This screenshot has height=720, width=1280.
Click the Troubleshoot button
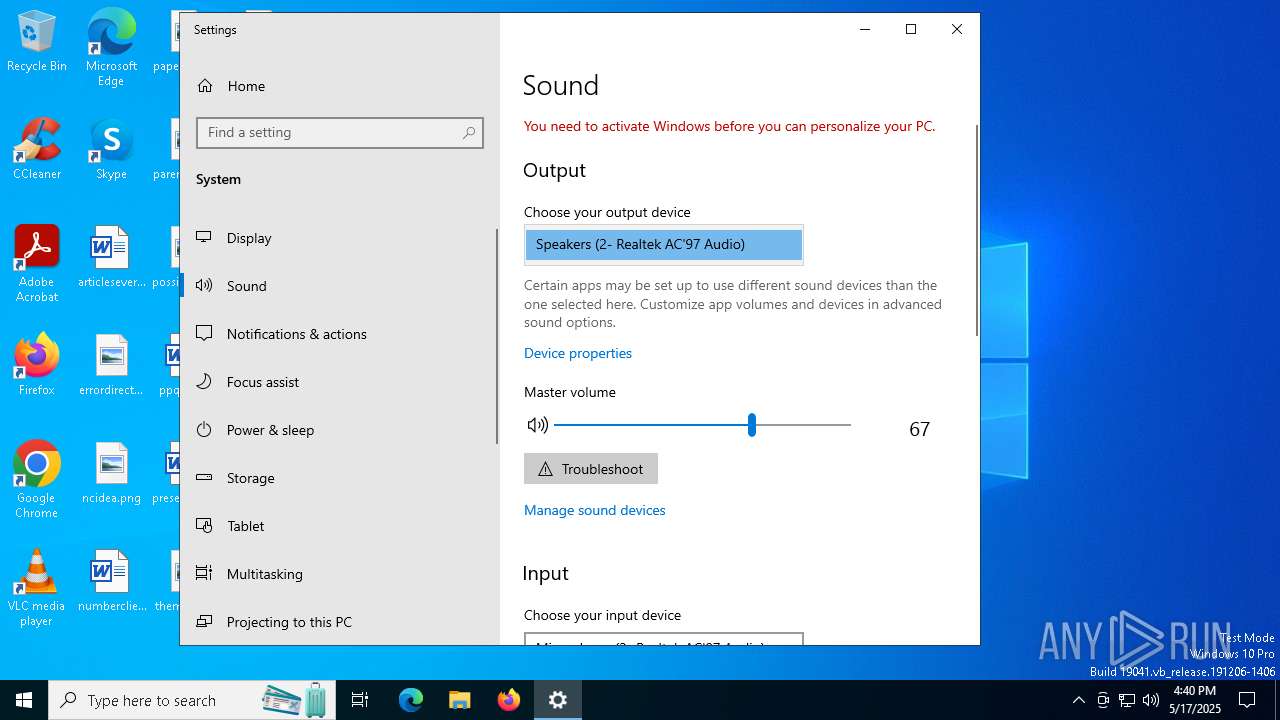point(591,469)
